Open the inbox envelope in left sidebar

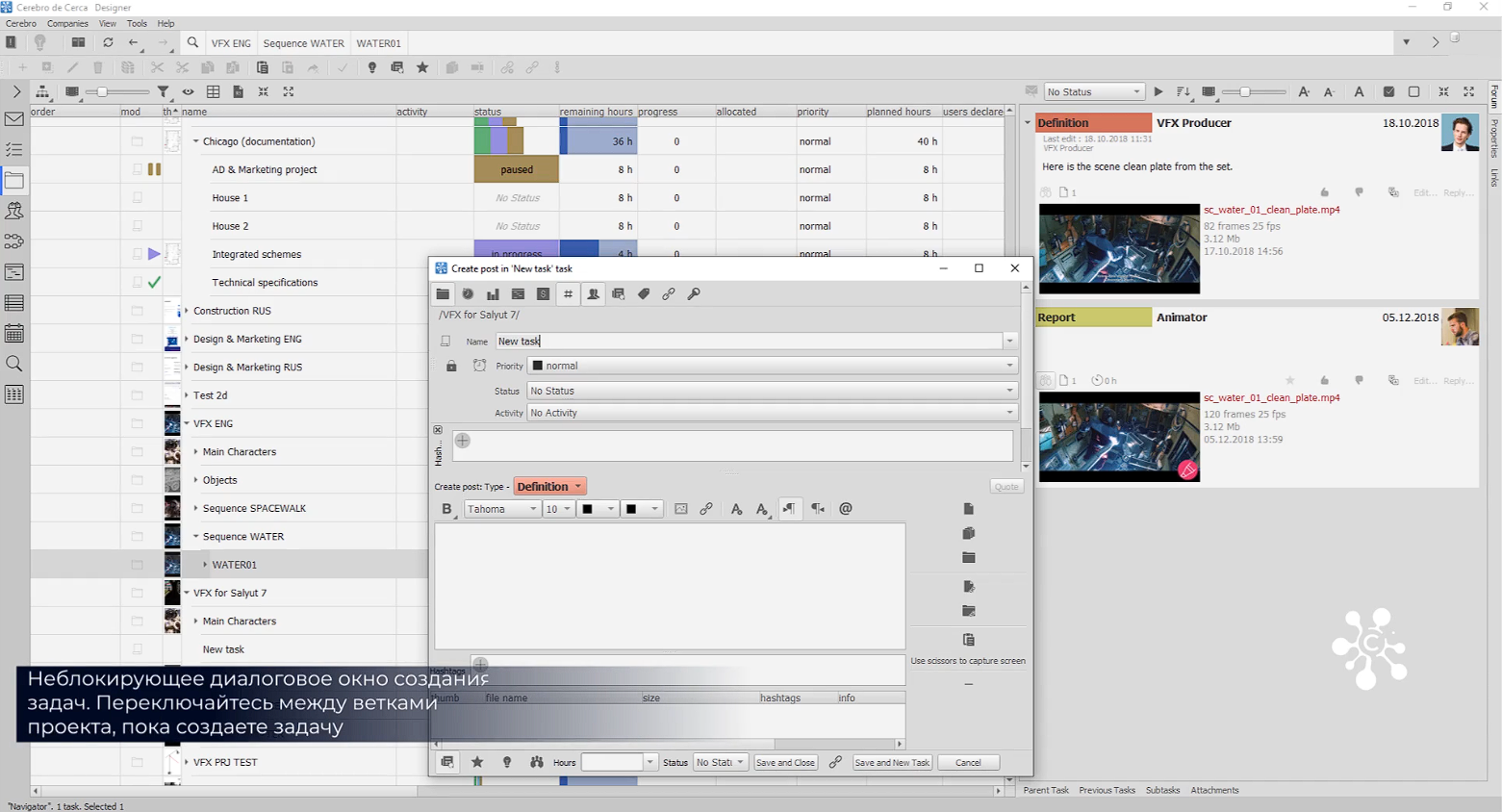[14, 119]
